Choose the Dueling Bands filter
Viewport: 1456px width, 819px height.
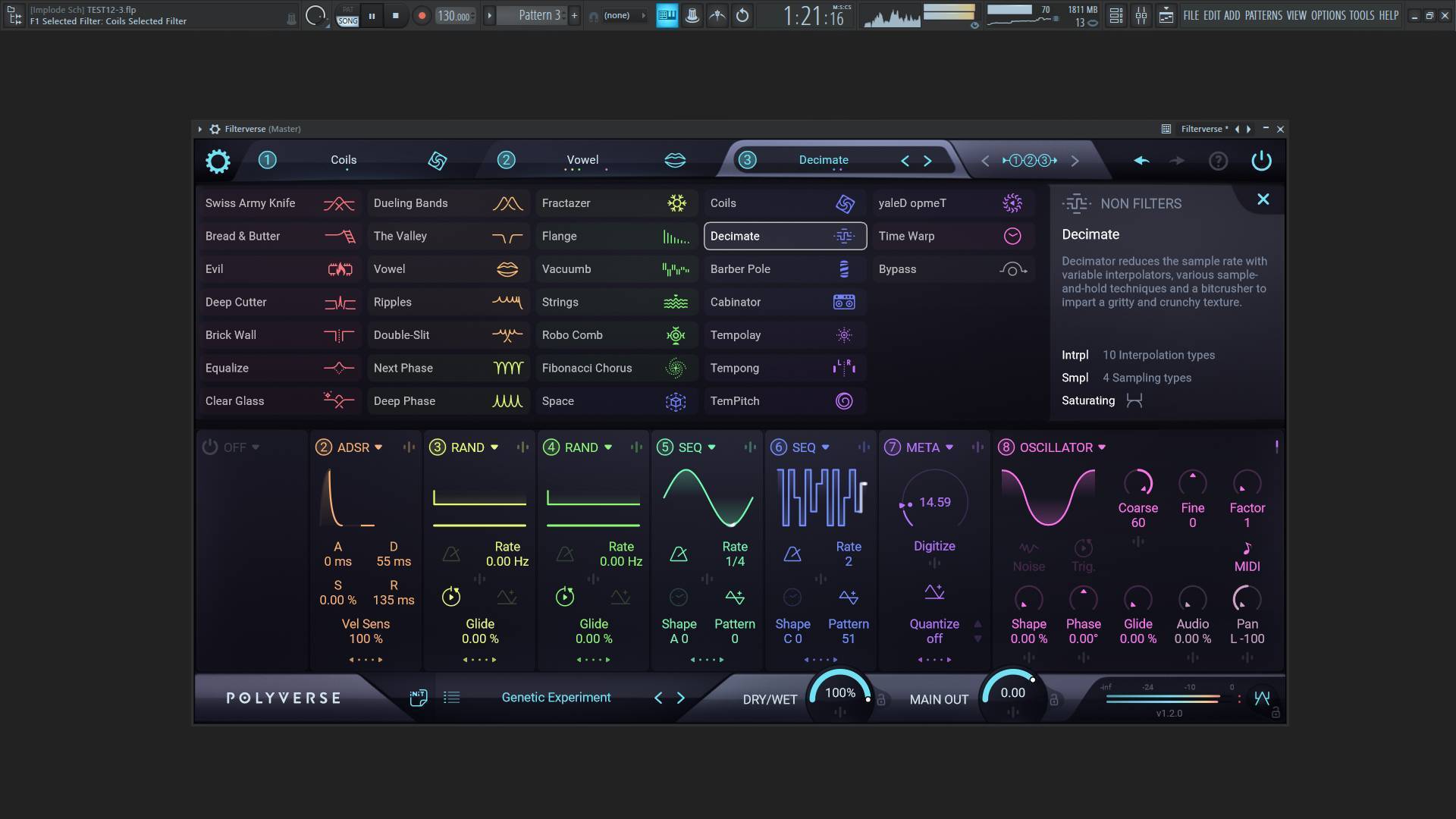pos(447,203)
